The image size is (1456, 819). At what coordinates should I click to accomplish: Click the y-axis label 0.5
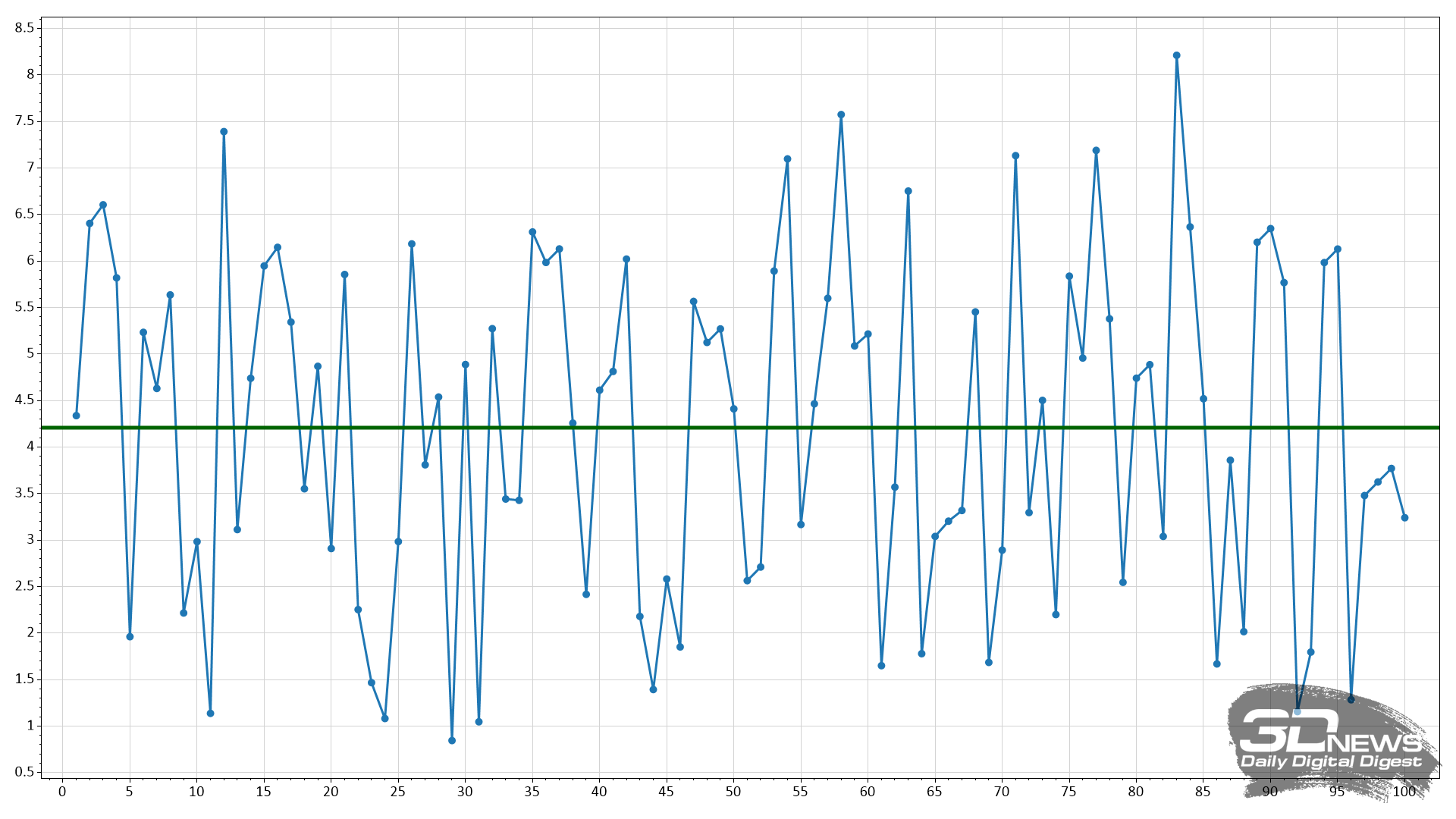click(x=24, y=772)
